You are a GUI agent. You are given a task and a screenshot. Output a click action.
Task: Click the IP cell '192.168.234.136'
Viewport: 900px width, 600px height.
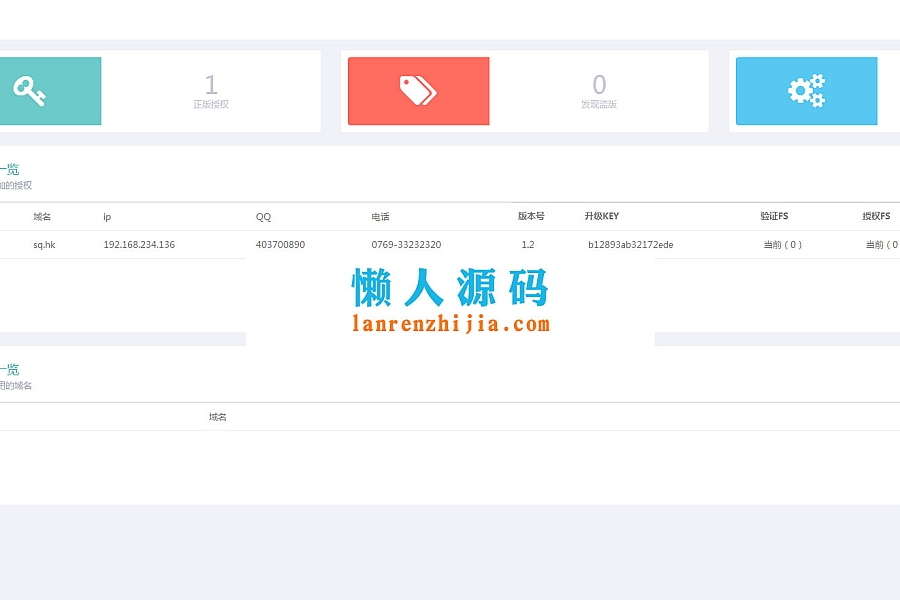[x=139, y=245]
